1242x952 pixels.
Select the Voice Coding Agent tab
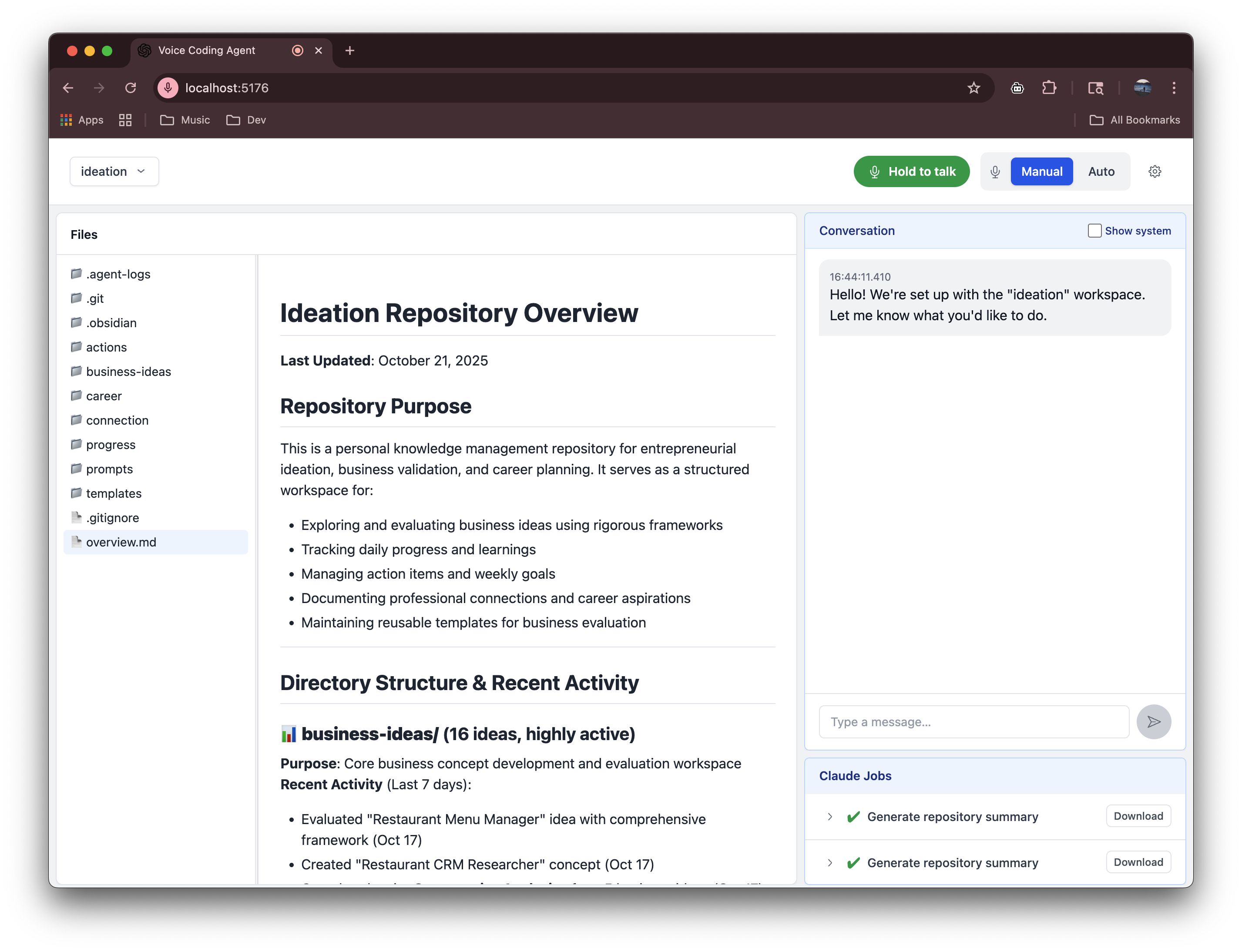pos(207,50)
